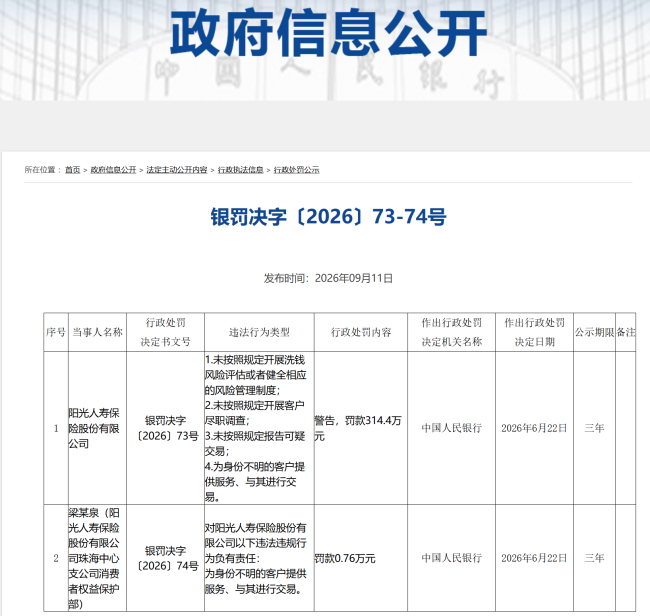This screenshot has height=616, width=650.
Task: Go to 政府信息公开 breadcrumb link
Action: 113,170
